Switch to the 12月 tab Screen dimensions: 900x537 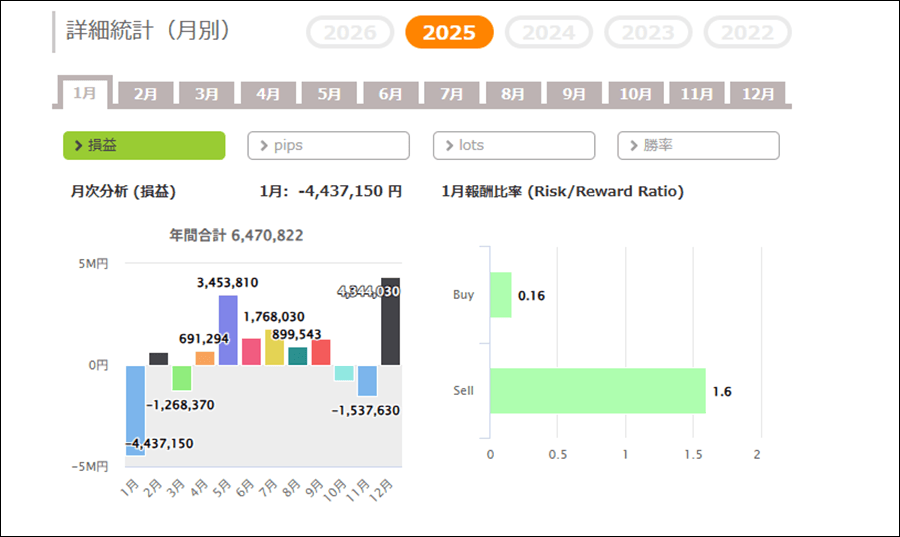757,94
